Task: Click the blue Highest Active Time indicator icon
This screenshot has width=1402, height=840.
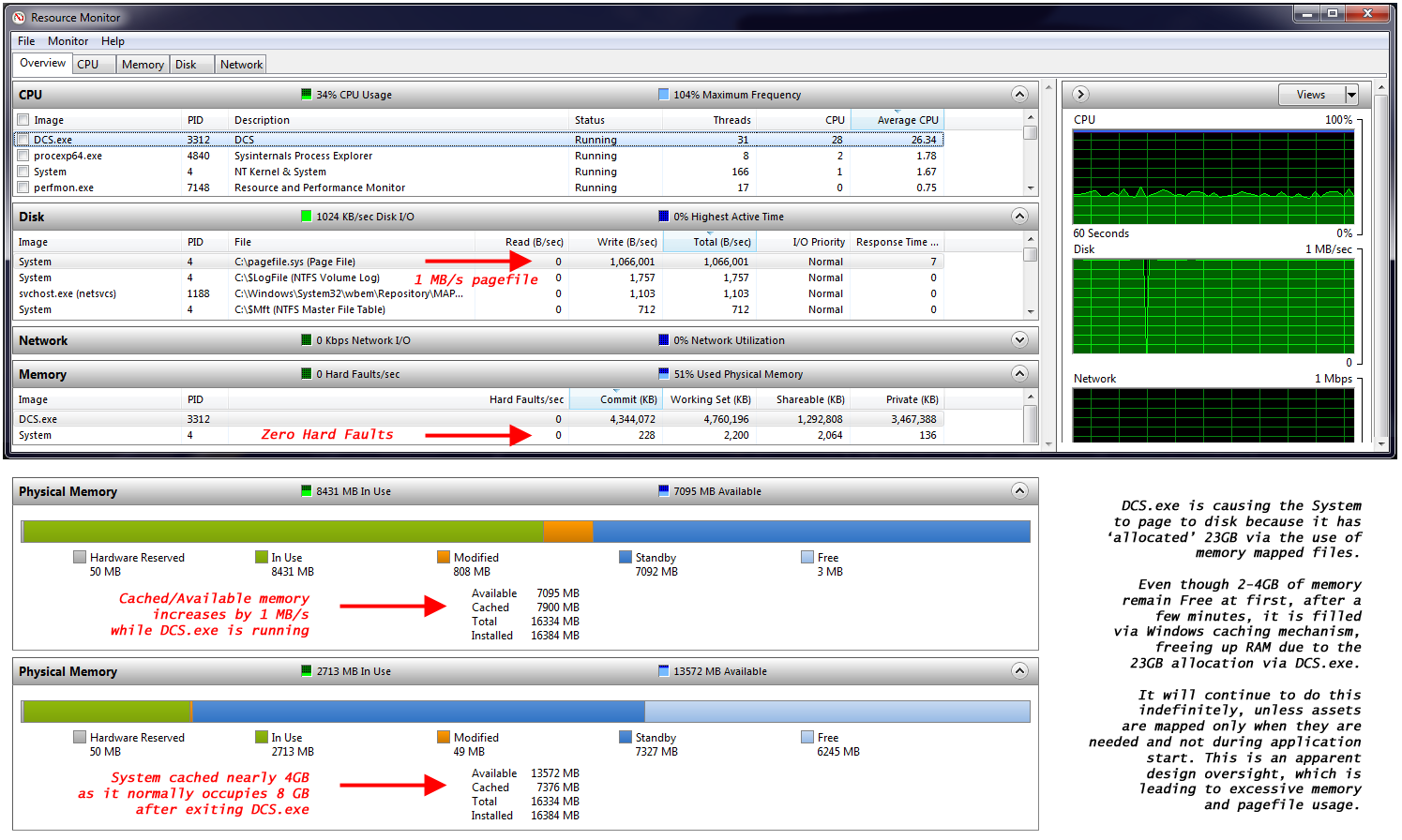Action: (664, 217)
